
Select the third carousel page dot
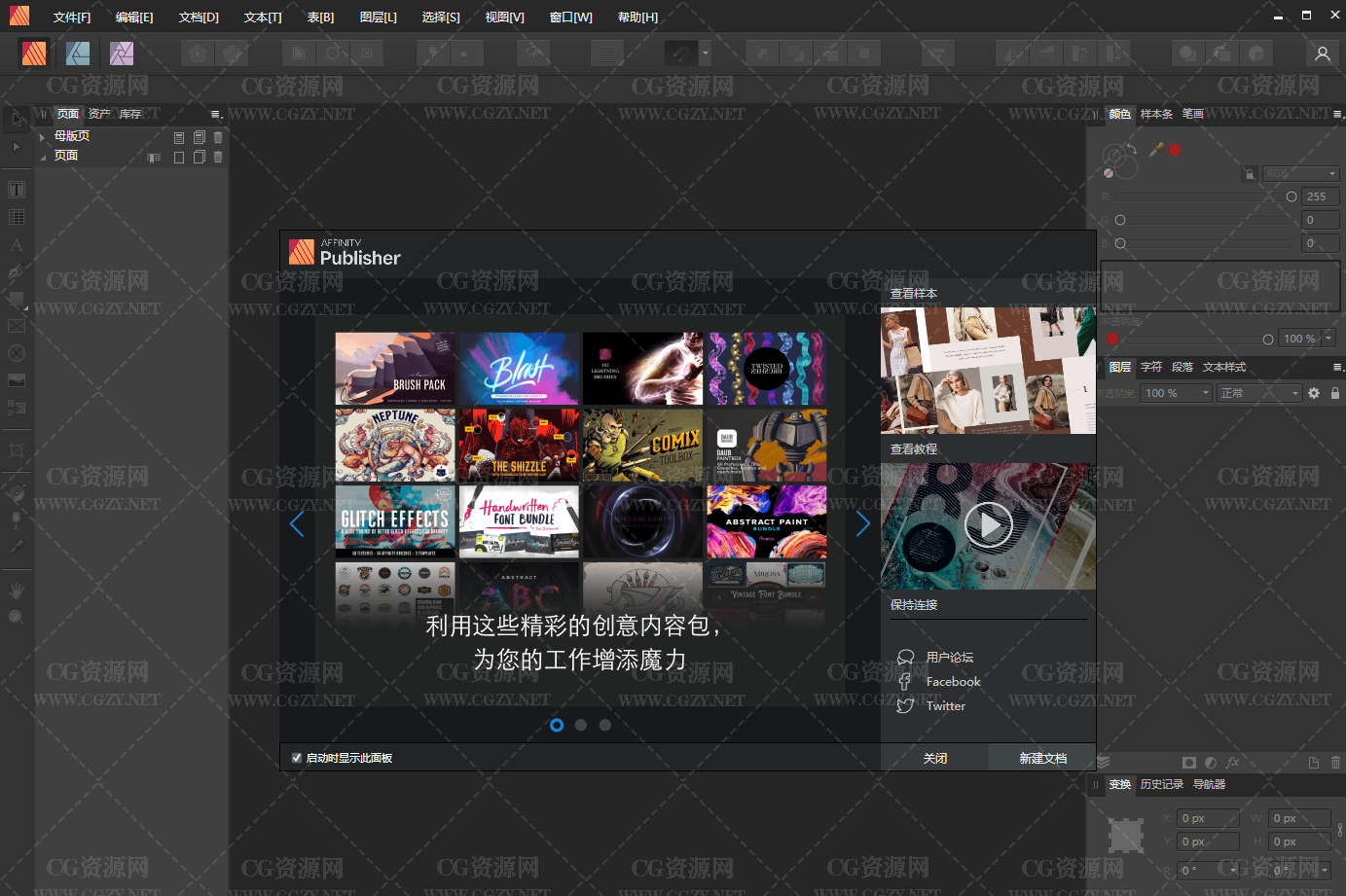point(605,725)
